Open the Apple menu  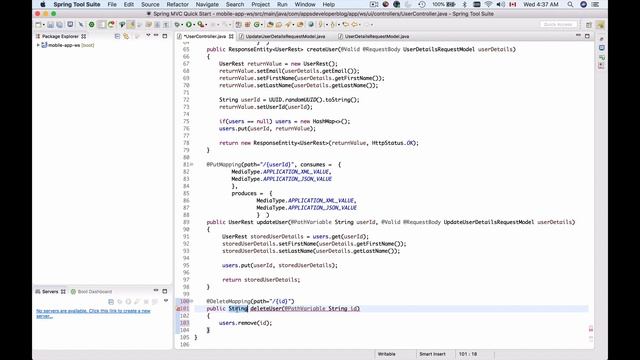coord(42,4)
